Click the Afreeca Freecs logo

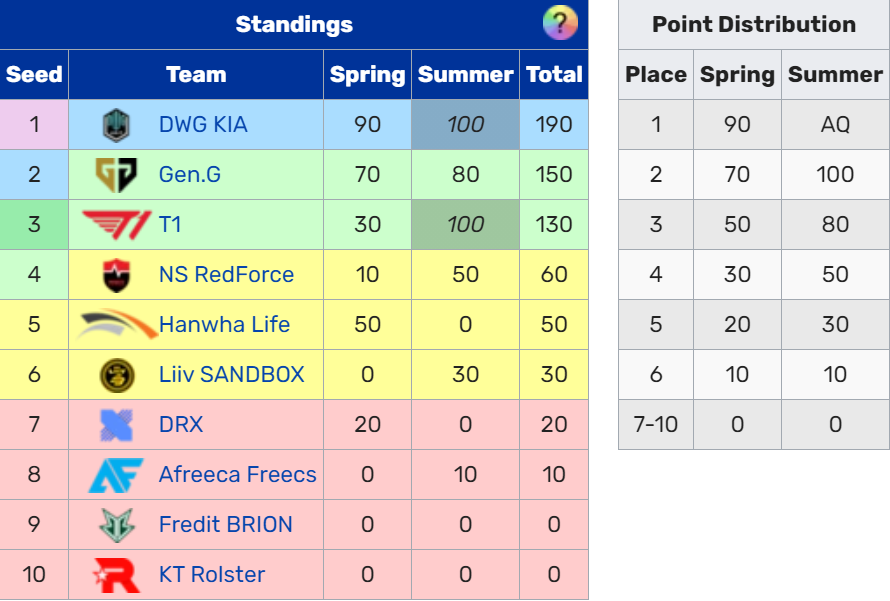[116, 475]
